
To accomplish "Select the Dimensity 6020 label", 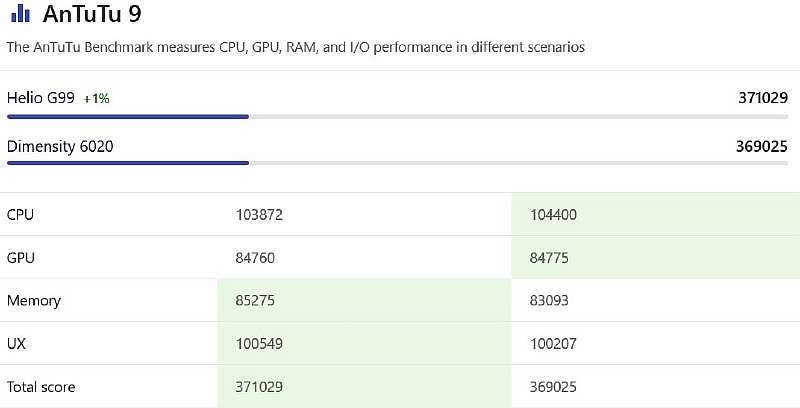I will click(60, 147).
